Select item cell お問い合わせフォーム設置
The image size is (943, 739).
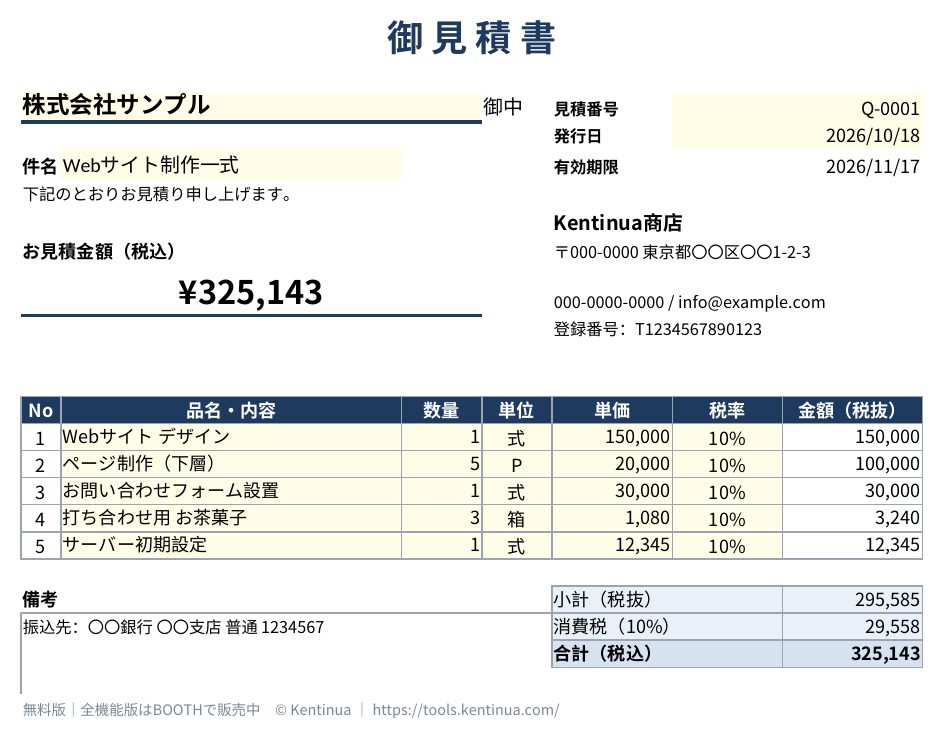[x=231, y=491]
